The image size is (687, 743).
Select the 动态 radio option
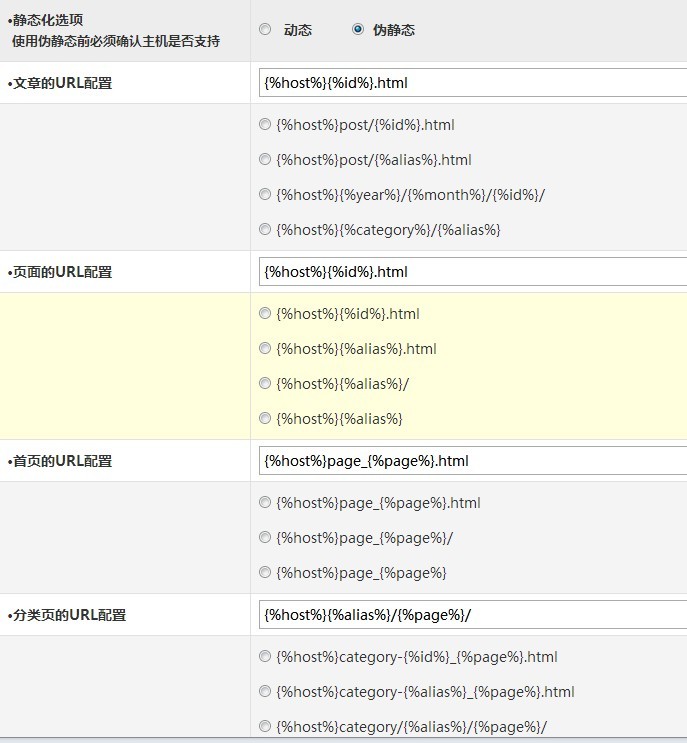coord(265,30)
